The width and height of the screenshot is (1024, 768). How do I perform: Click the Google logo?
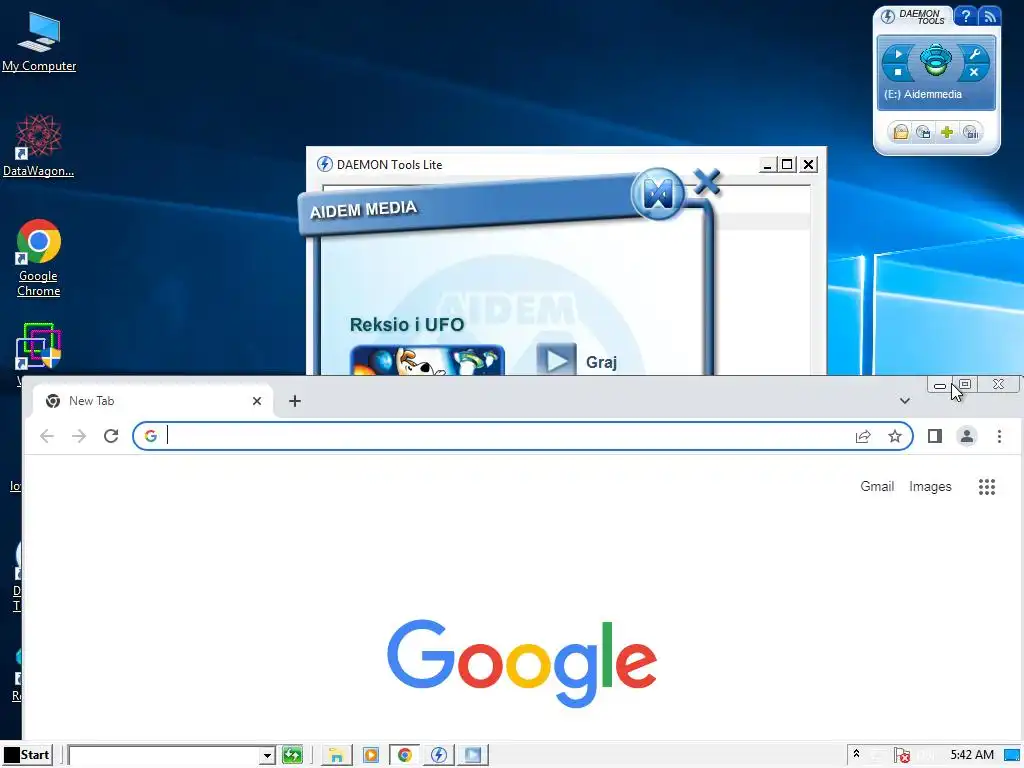click(522, 663)
